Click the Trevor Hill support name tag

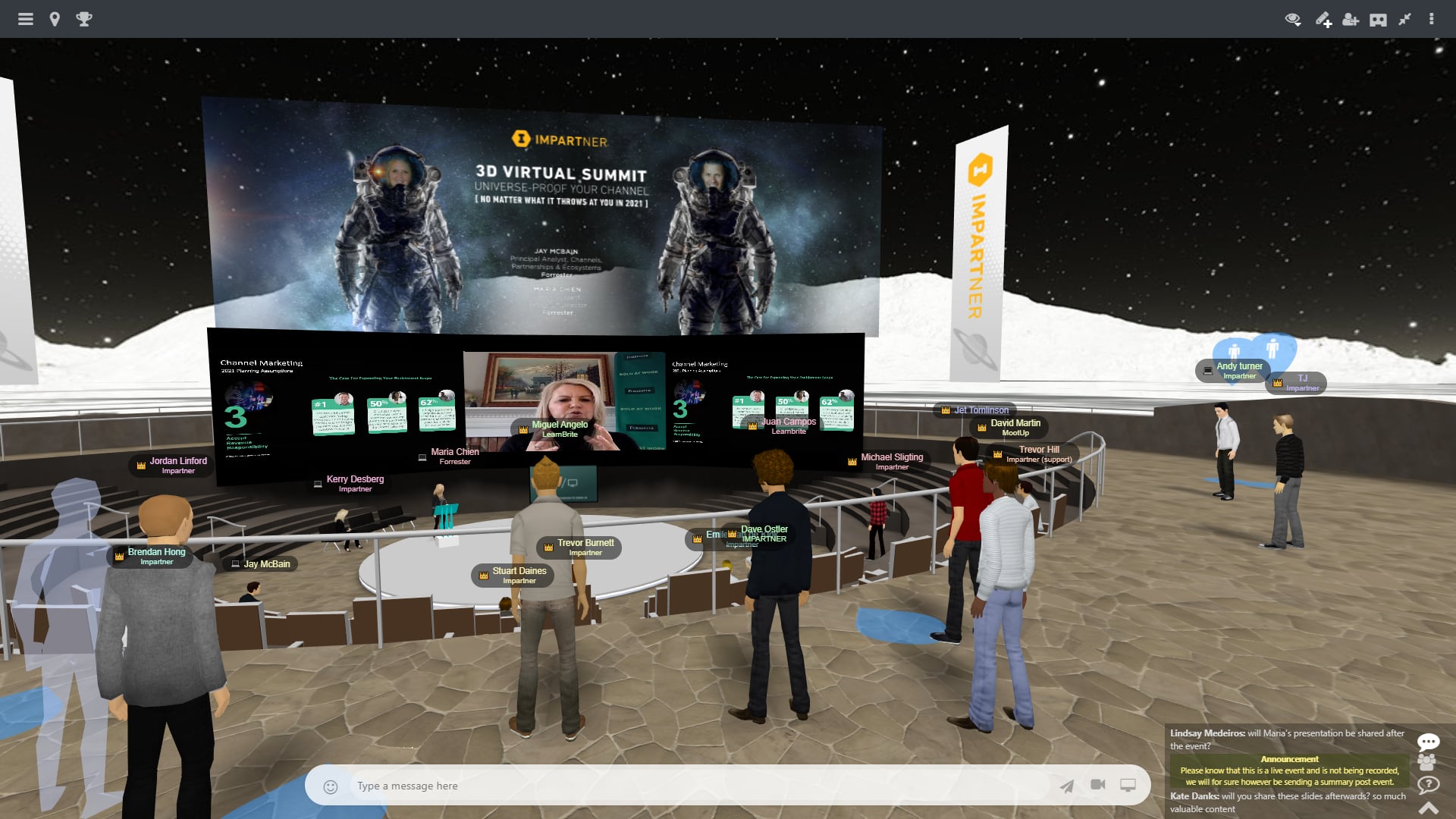point(1032,454)
